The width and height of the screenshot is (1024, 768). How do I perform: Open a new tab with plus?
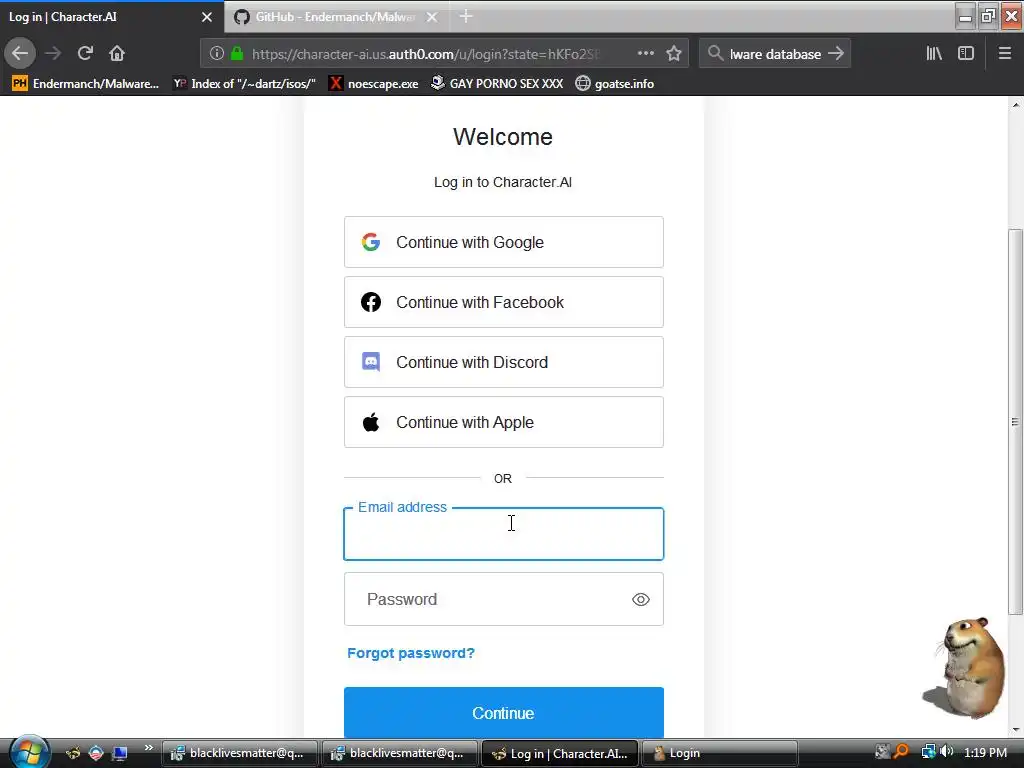click(466, 17)
